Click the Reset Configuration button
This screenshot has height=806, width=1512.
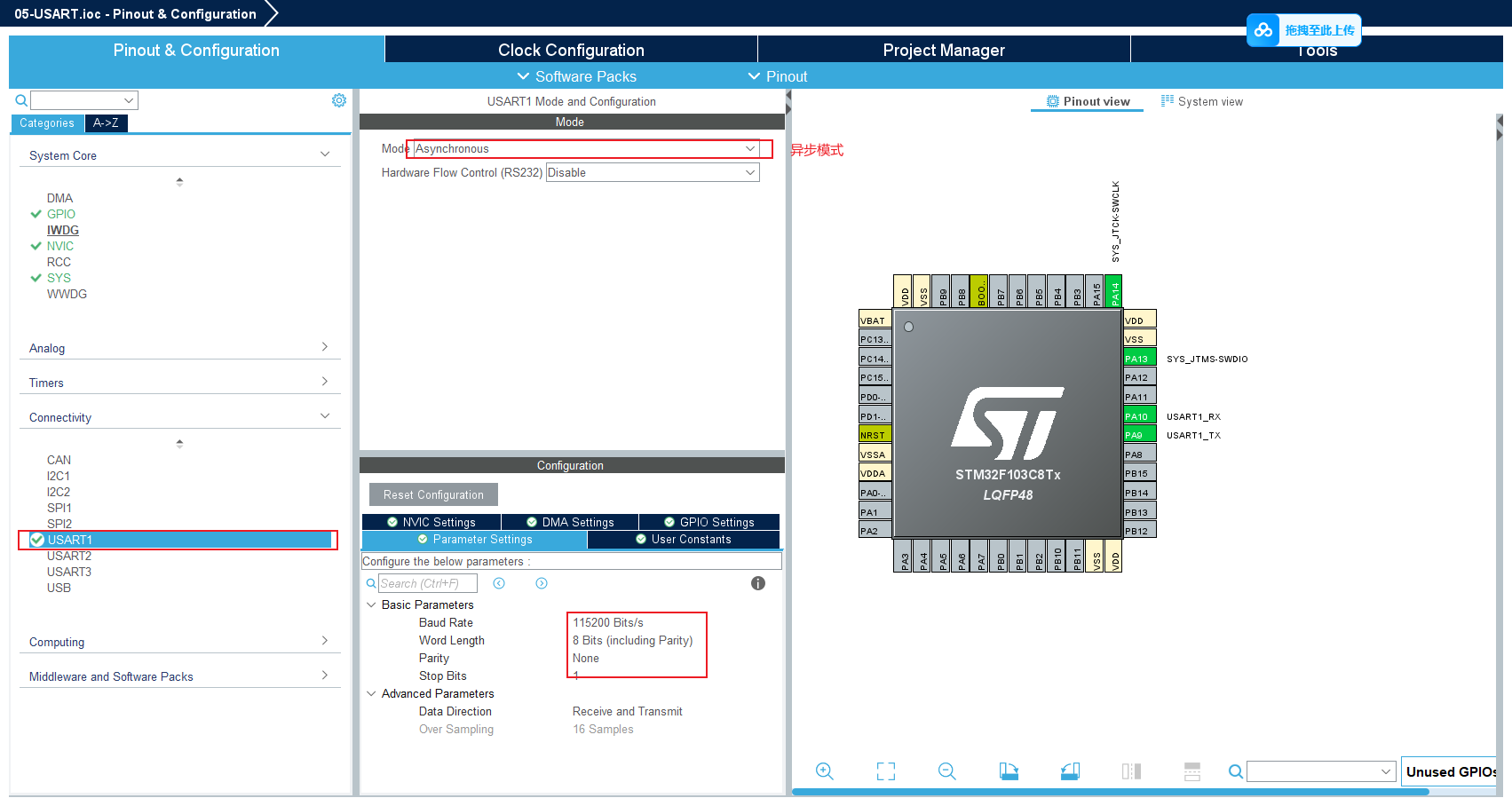coord(433,494)
